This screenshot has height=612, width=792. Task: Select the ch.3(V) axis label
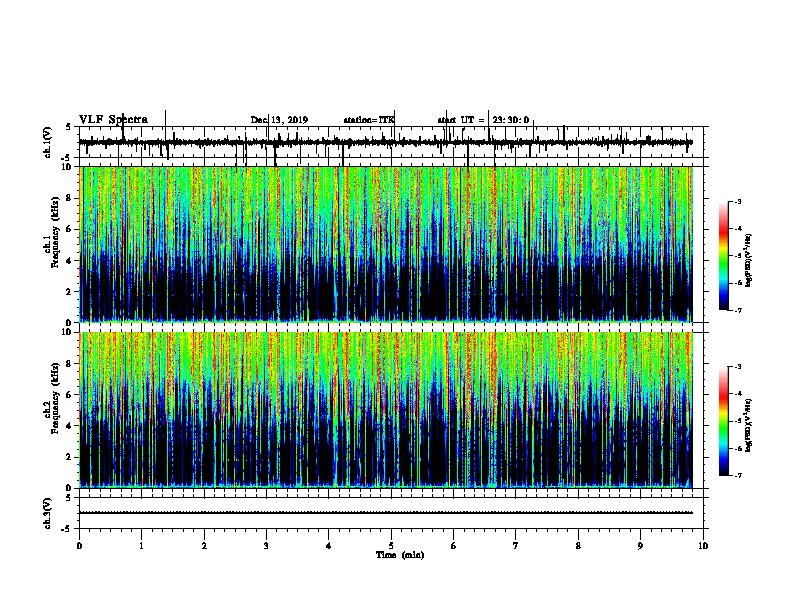pos(48,513)
